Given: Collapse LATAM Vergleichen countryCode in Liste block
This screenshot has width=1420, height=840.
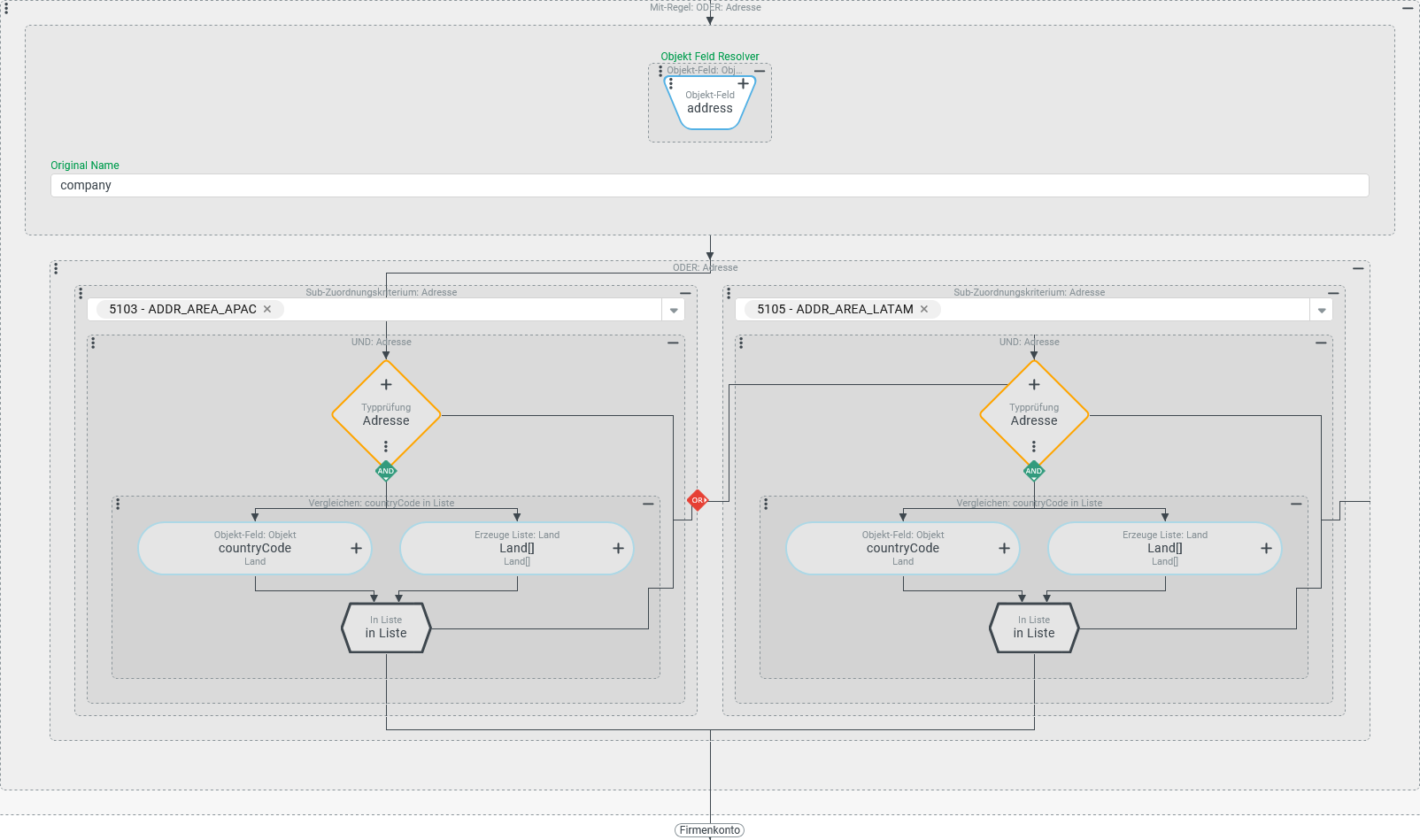Looking at the screenshot, I should (1296, 504).
